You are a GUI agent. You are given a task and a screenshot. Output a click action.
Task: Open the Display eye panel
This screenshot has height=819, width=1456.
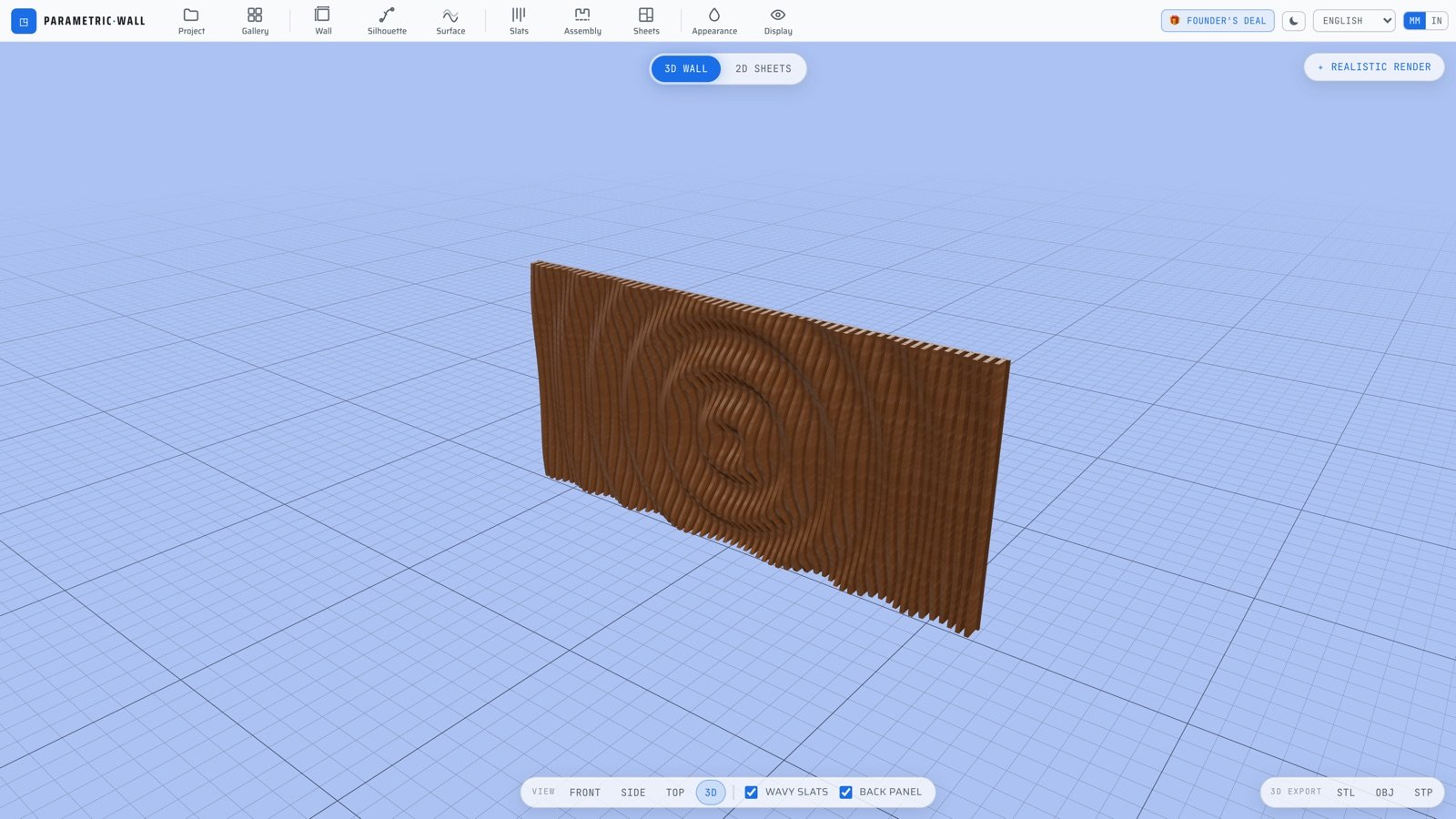pos(778,21)
